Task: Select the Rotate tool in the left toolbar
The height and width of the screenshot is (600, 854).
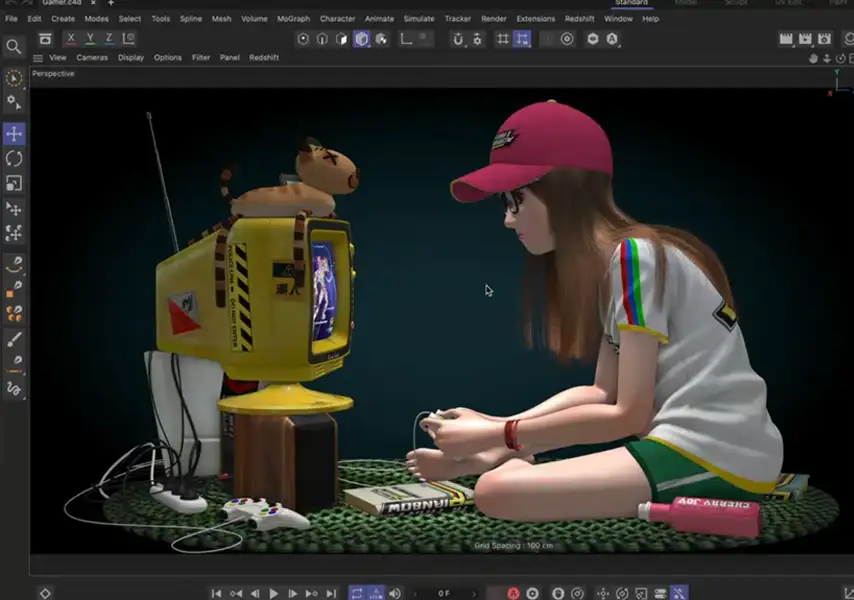Action: [x=14, y=156]
